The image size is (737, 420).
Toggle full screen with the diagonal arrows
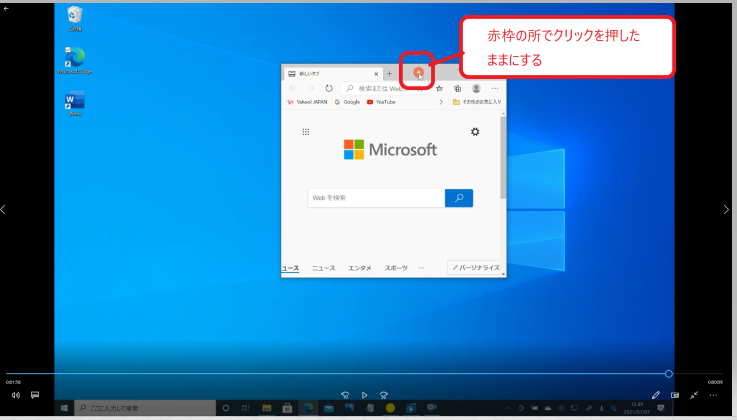pyautogui.click(x=694, y=395)
